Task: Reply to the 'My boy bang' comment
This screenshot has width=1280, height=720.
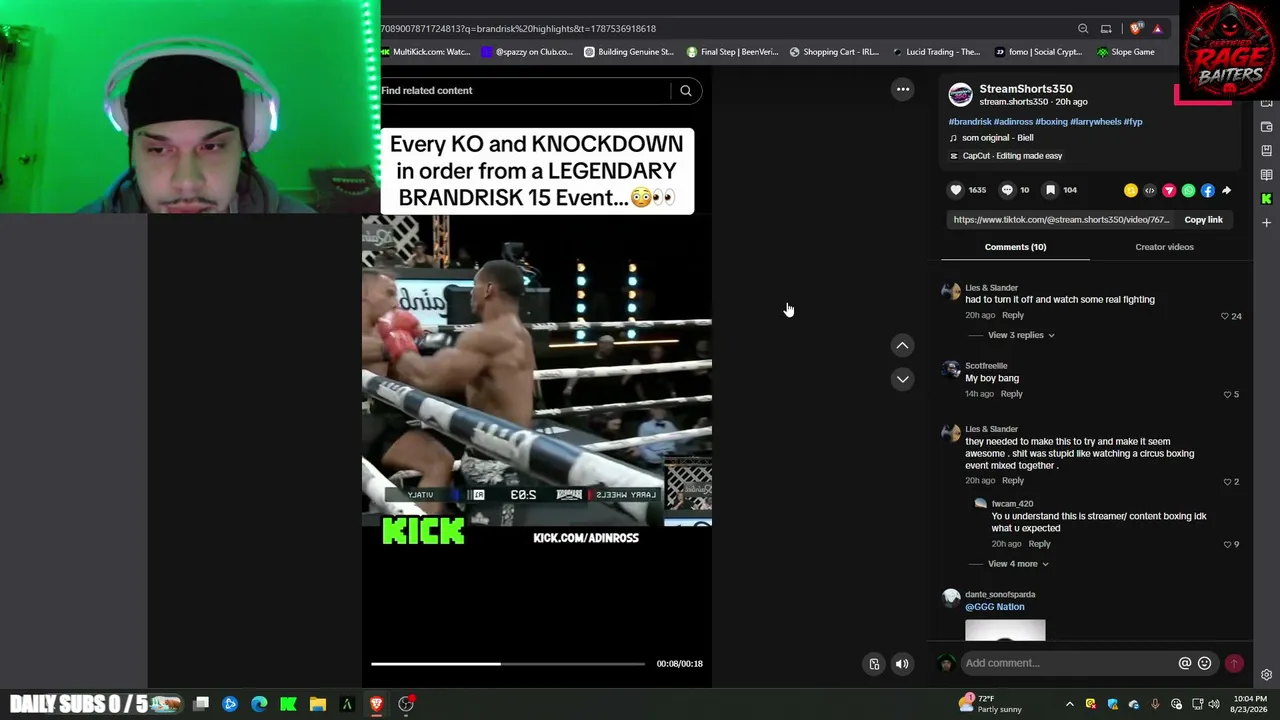Action: pyautogui.click(x=1011, y=394)
